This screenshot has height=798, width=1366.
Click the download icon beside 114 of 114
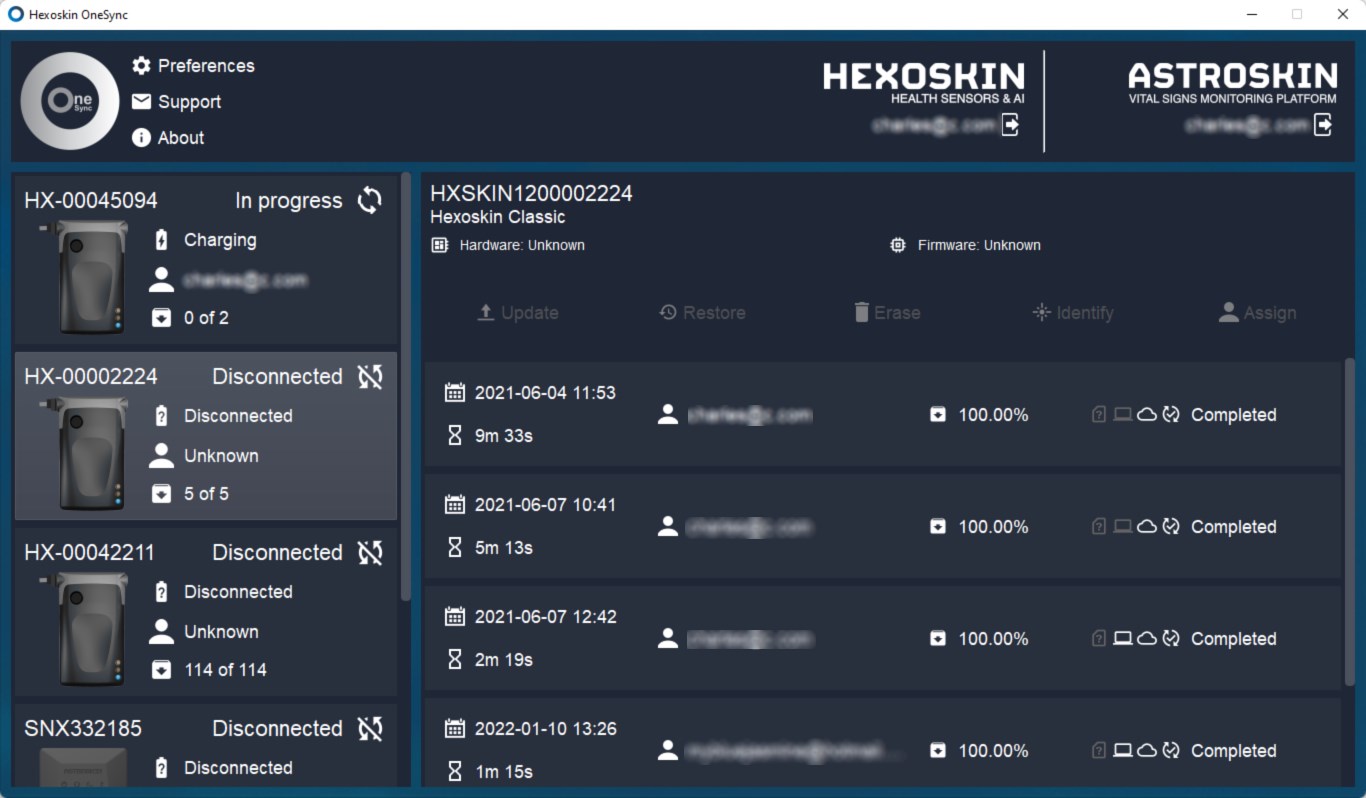pyautogui.click(x=161, y=670)
